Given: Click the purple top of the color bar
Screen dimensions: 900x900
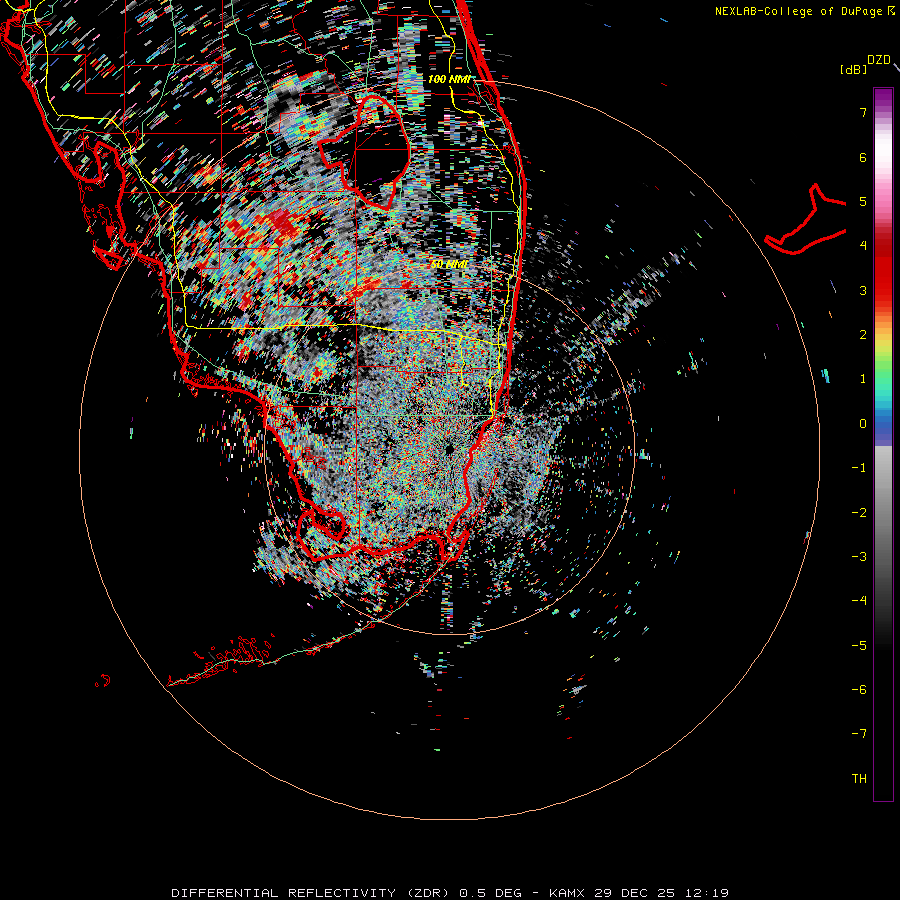Looking at the screenshot, I should tap(883, 98).
